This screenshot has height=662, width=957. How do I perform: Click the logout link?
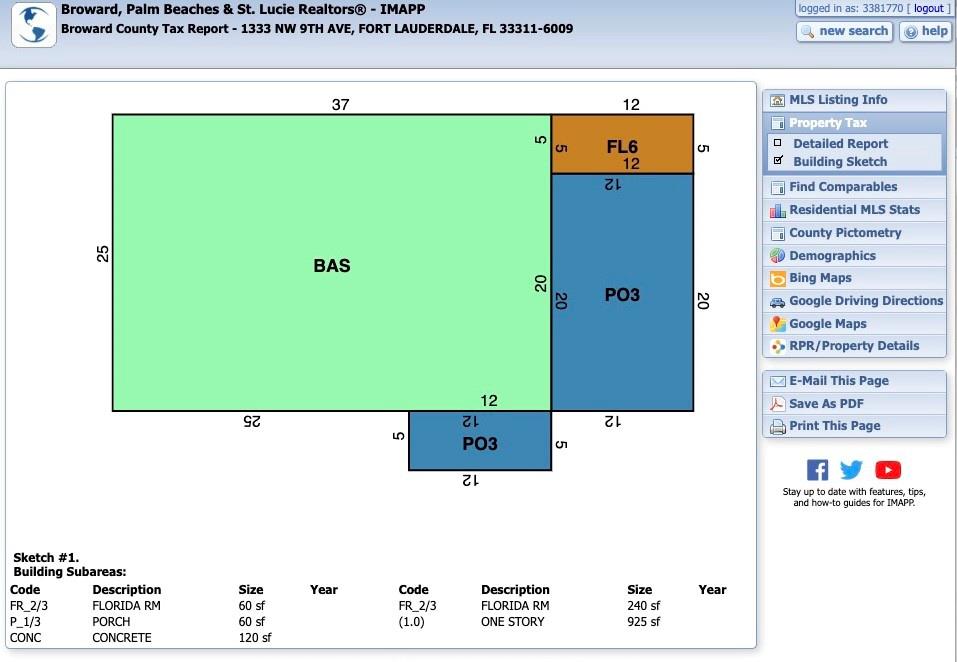coord(928,8)
